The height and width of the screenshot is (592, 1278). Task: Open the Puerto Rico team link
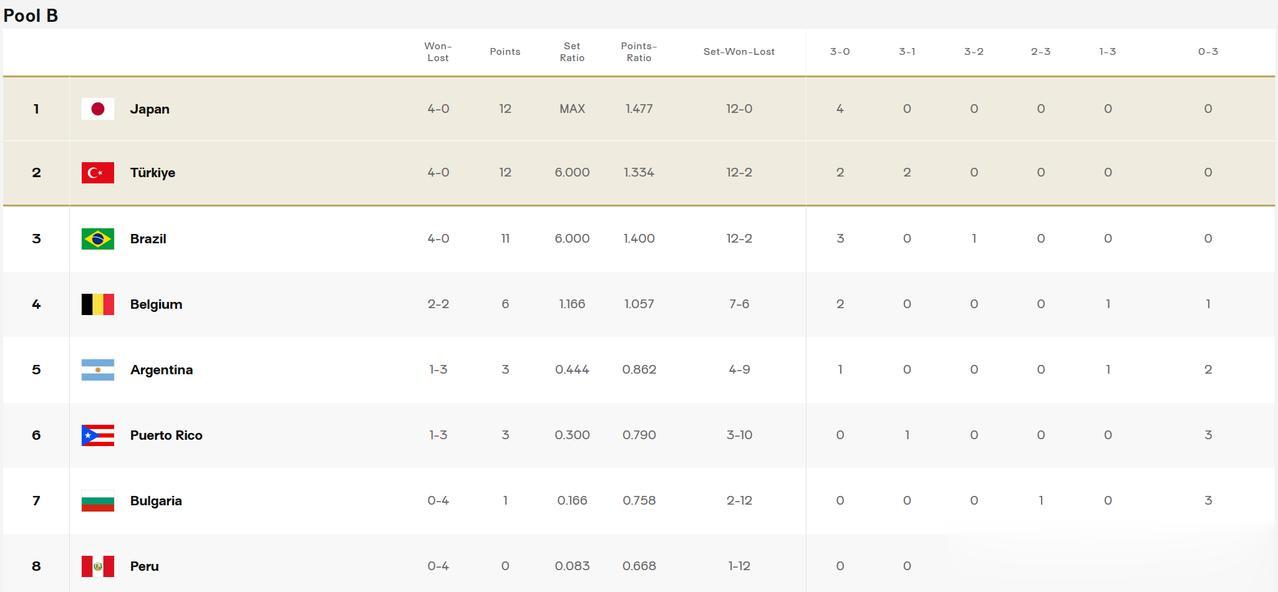pyautogui.click(x=166, y=435)
